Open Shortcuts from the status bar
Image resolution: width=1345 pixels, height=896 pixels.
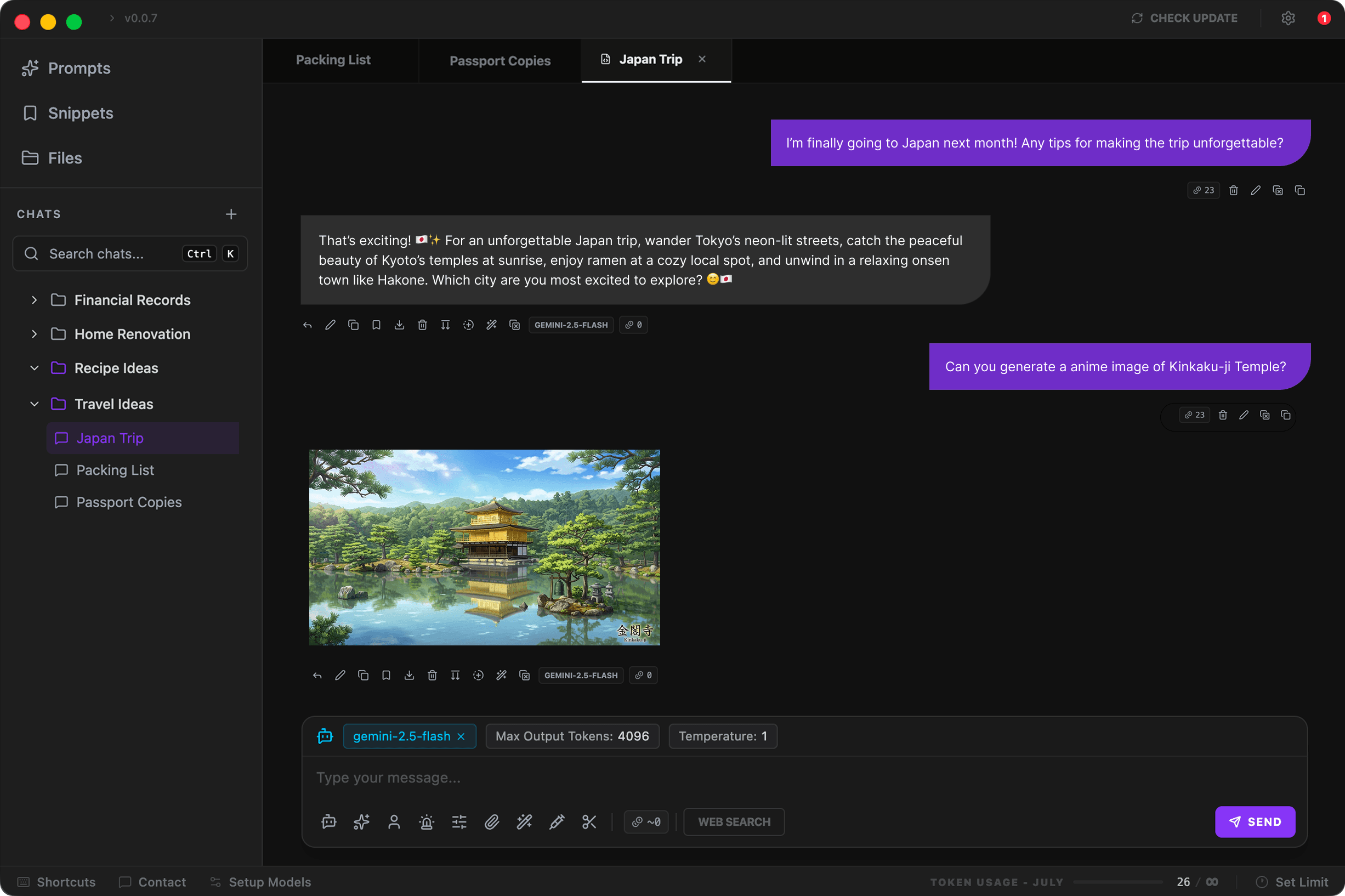56,882
